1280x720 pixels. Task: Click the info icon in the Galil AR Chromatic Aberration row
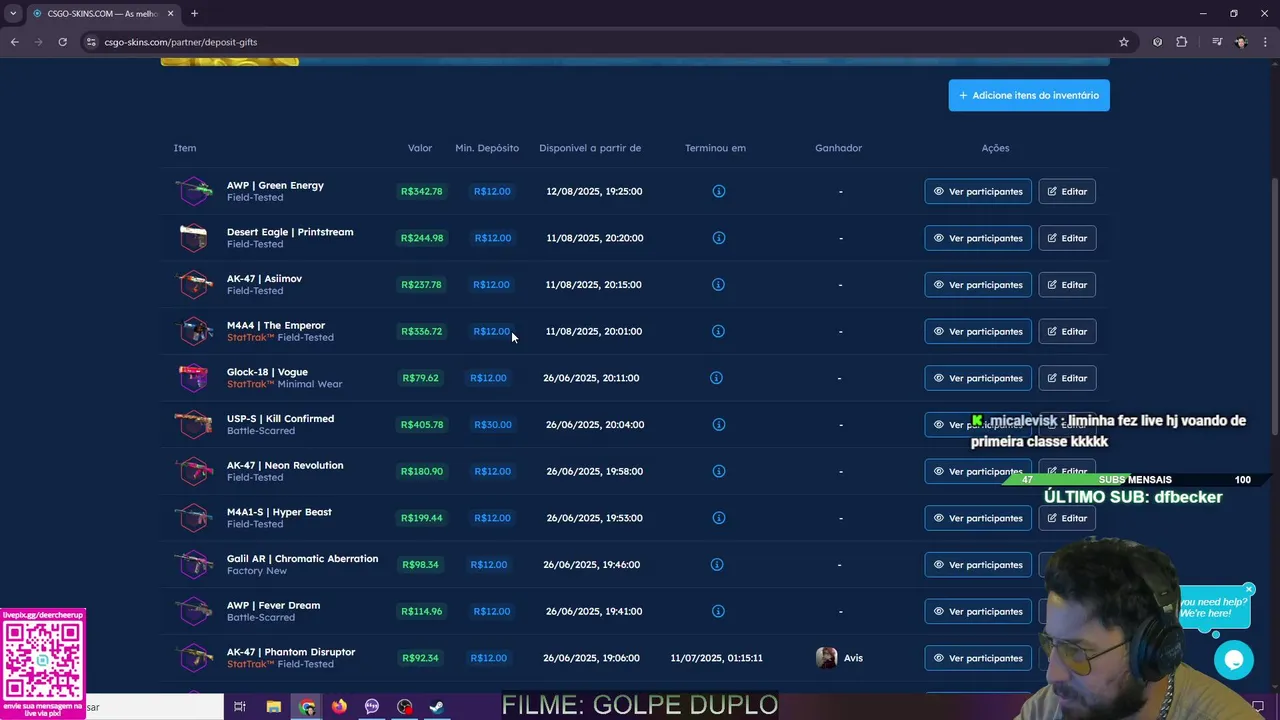(x=716, y=565)
